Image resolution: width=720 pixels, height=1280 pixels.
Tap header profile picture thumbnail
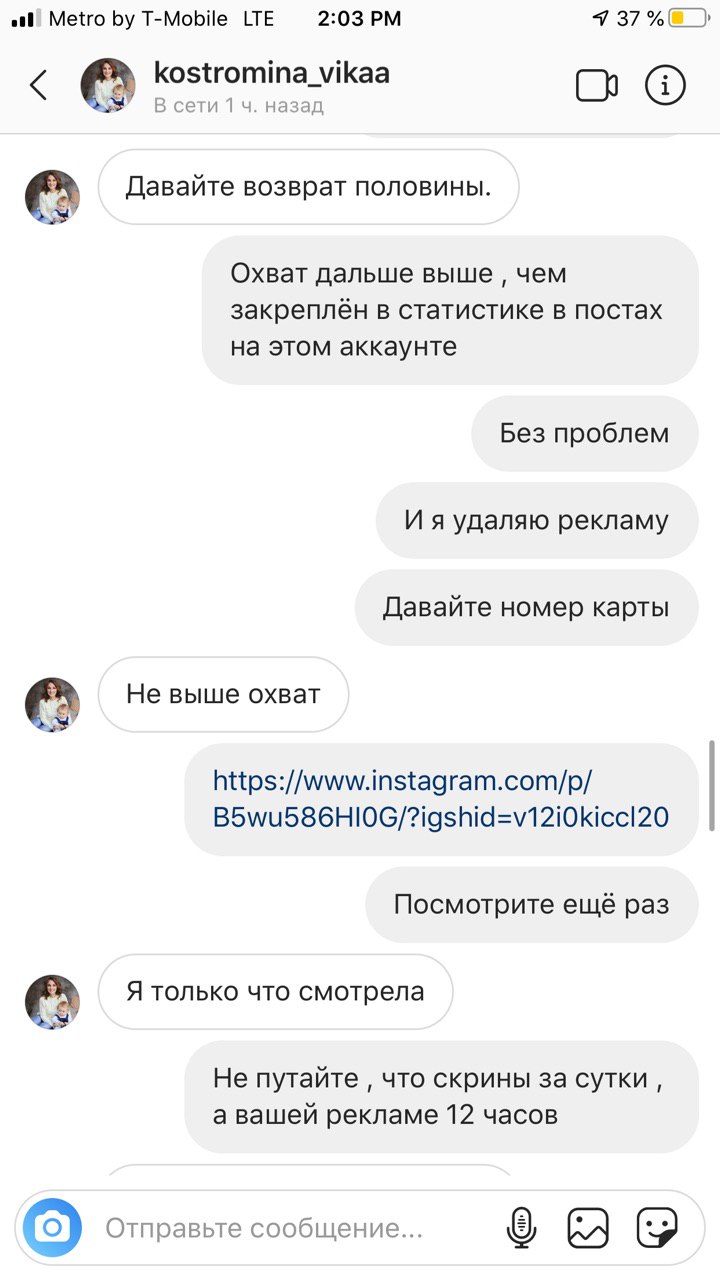point(108,85)
